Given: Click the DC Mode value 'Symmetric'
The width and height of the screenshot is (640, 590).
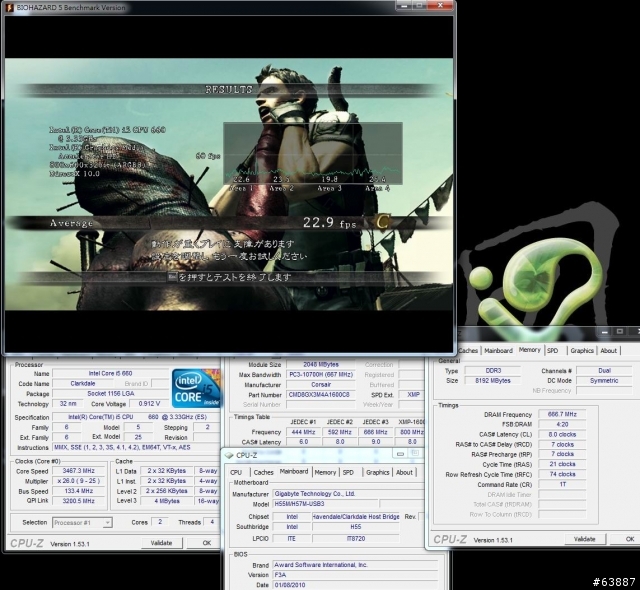Looking at the screenshot, I should [604, 381].
